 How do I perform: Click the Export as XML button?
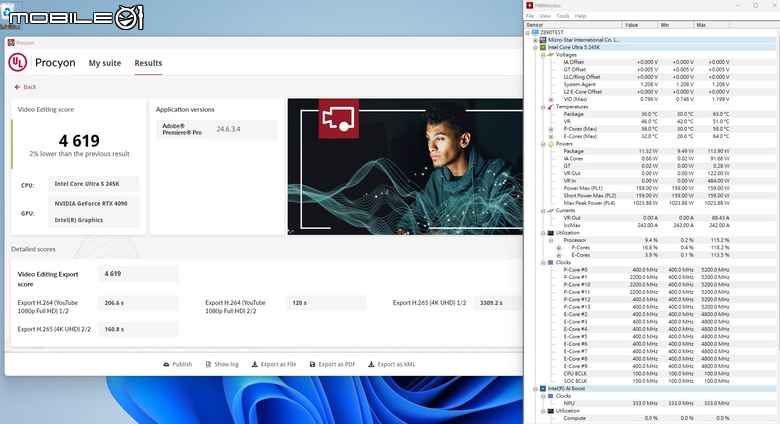pos(391,364)
